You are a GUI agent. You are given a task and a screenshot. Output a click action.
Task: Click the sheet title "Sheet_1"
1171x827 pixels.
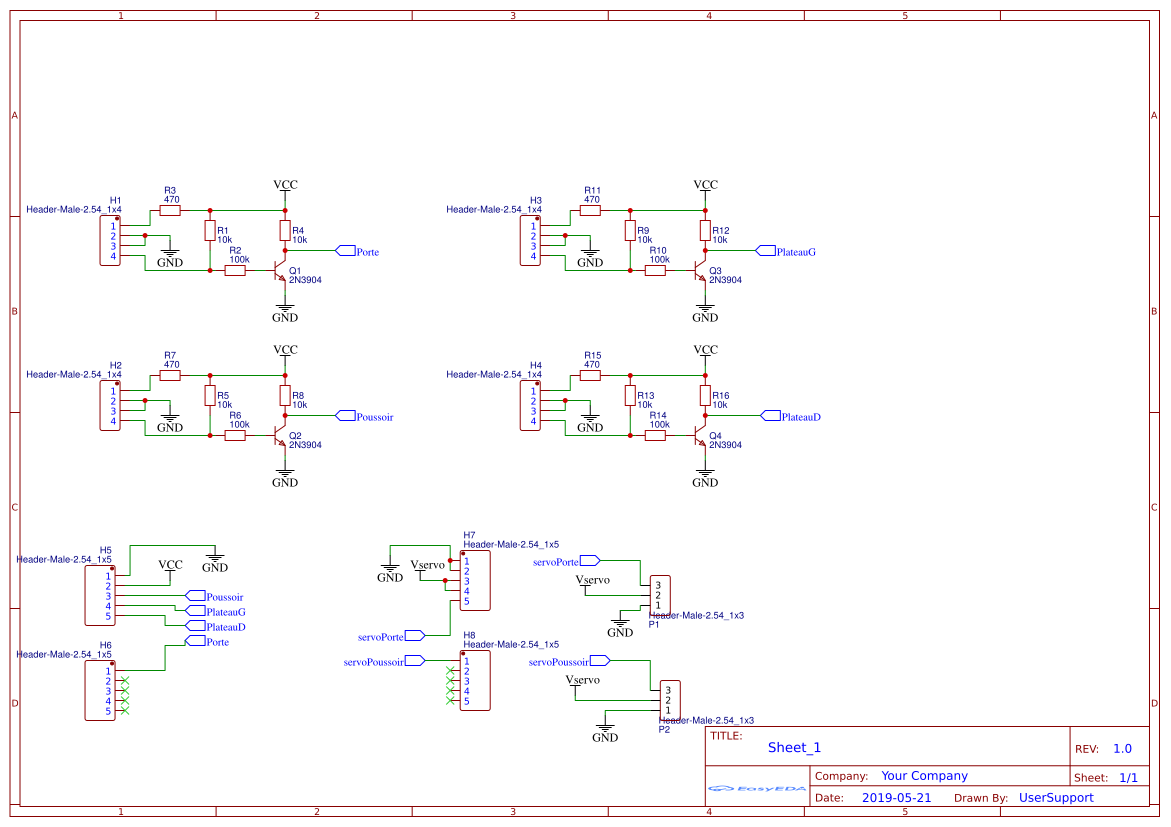(x=794, y=748)
